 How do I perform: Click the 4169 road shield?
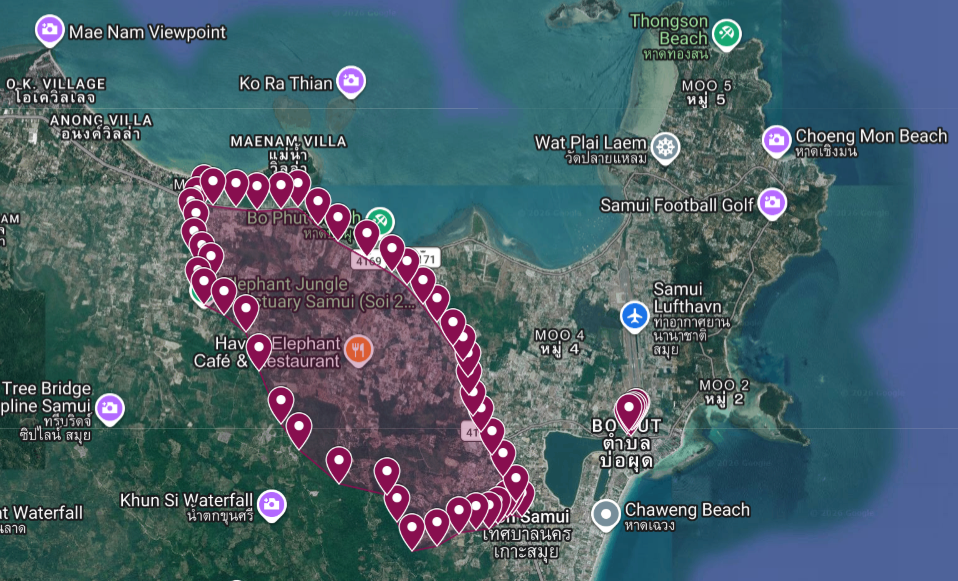coord(367,261)
